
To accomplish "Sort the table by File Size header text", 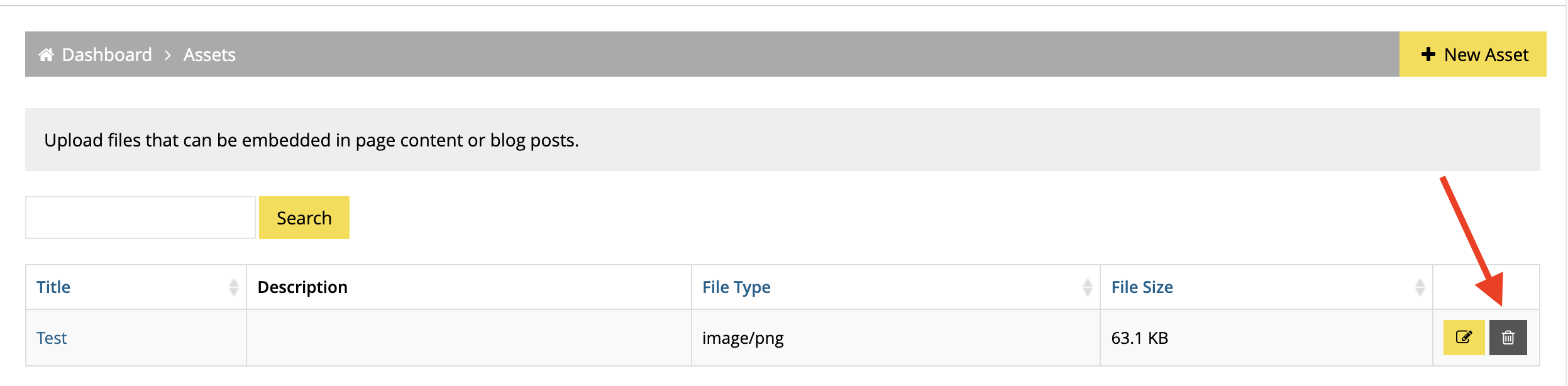I will pyautogui.click(x=1142, y=287).
